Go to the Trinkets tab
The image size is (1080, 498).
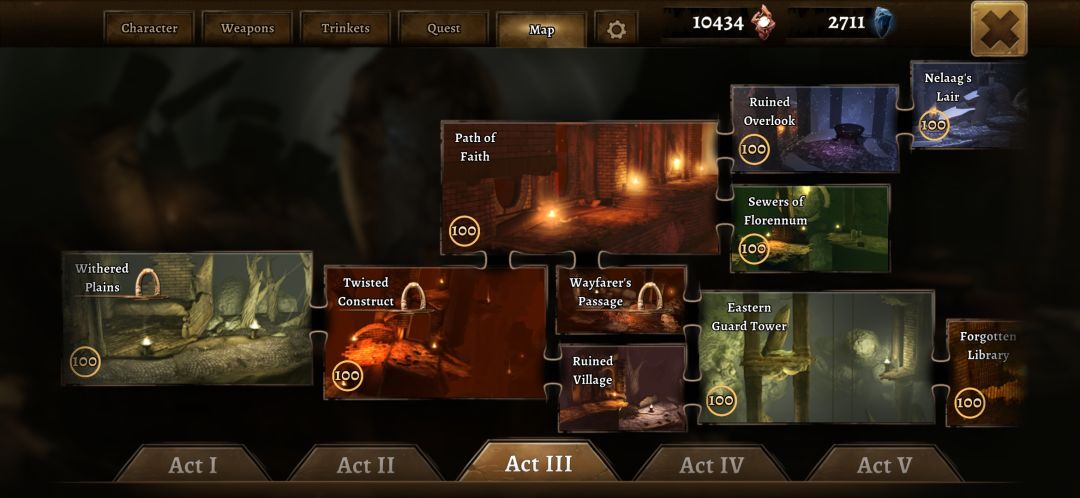[346, 28]
